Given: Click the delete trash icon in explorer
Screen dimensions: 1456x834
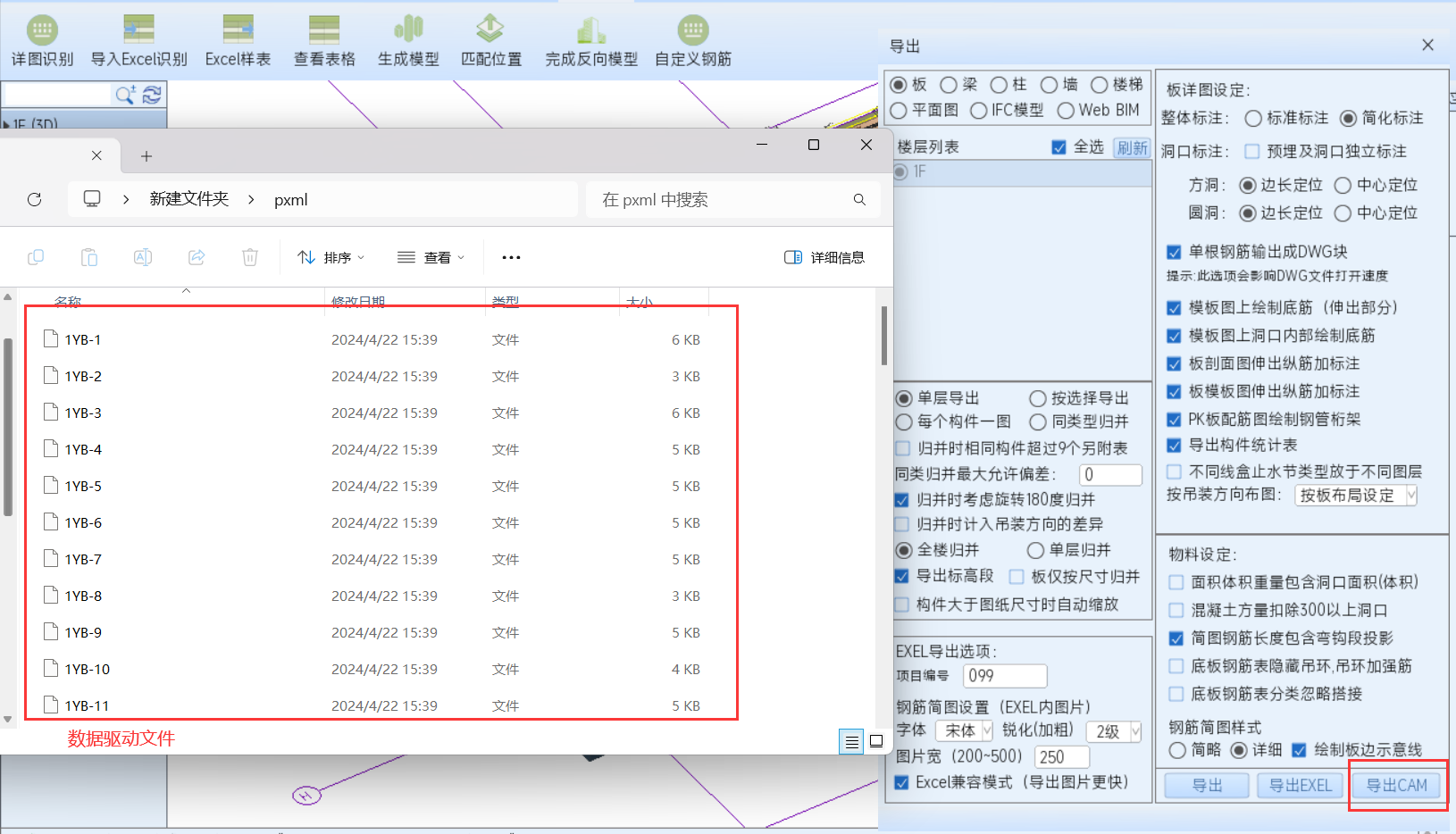Looking at the screenshot, I should click(250, 257).
